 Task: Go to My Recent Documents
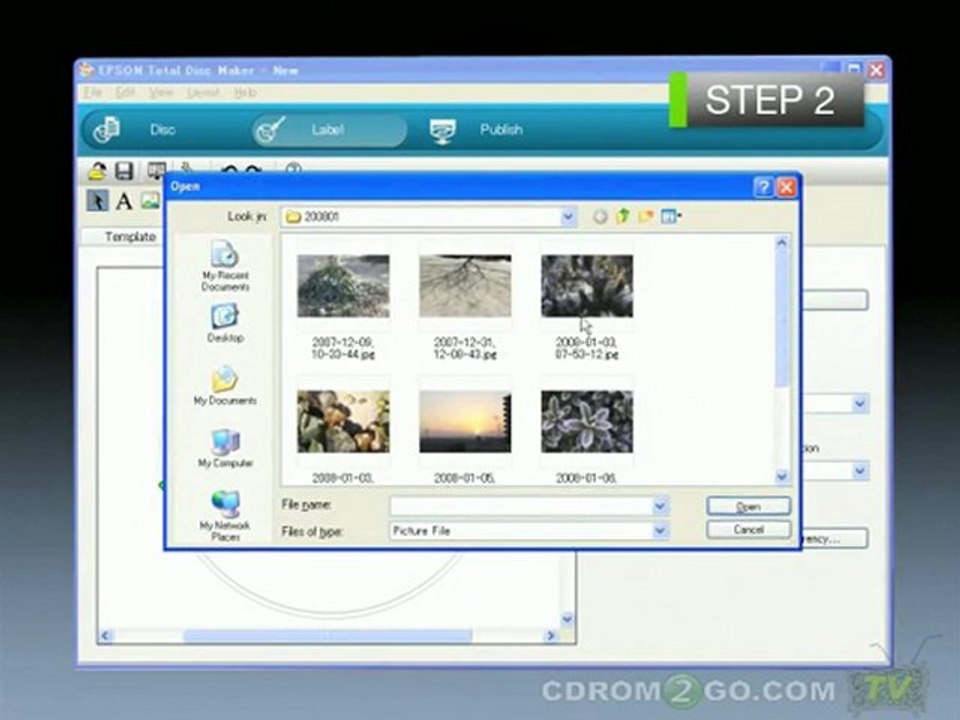coord(225,266)
